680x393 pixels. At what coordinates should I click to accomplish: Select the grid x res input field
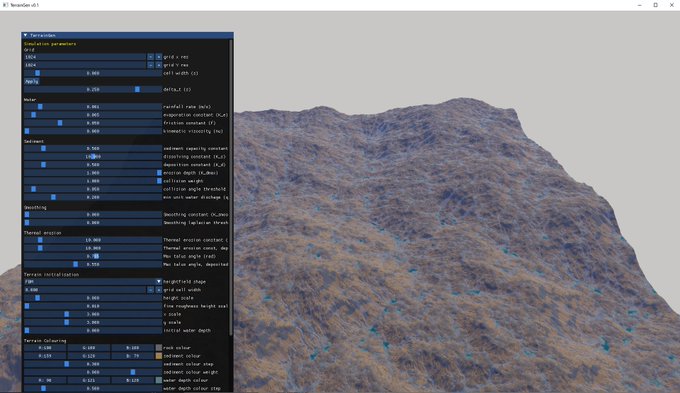click(x=85, y=57)
